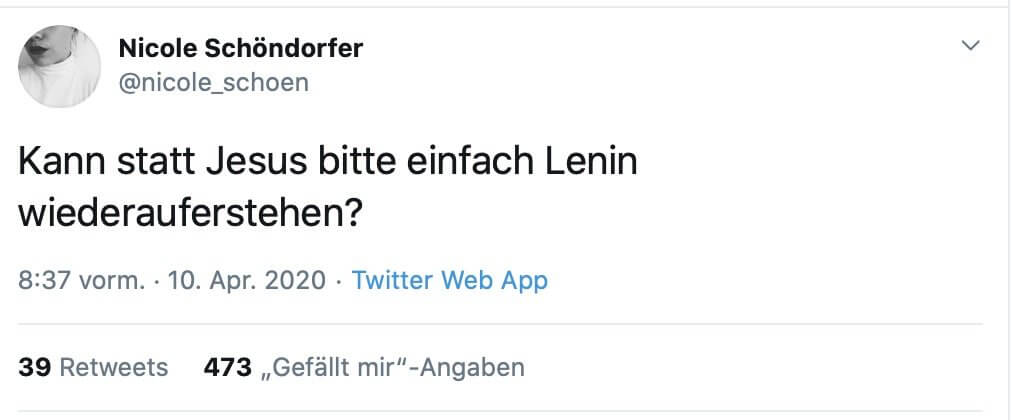The width and height of the screenshot is (1012, 420).
Task: Click the likes count number 473
Action: pos(227,367)
